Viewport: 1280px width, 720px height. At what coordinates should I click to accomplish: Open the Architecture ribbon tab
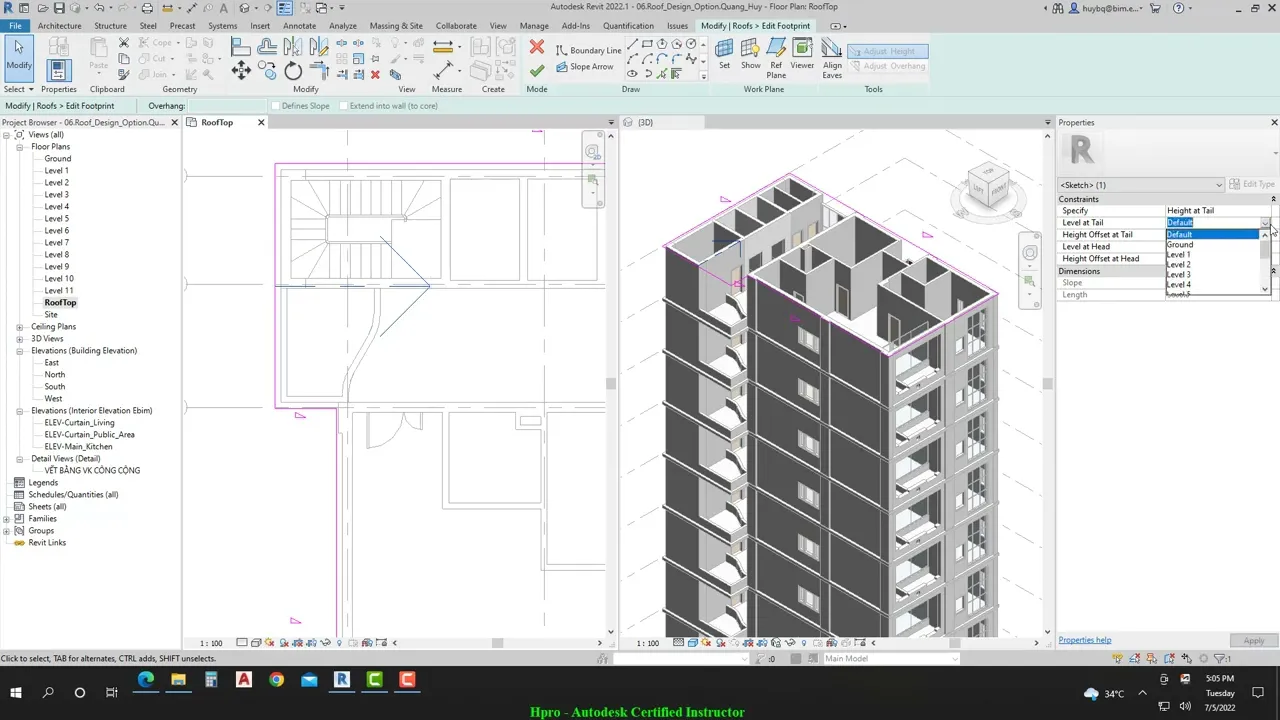pos(59,26)
